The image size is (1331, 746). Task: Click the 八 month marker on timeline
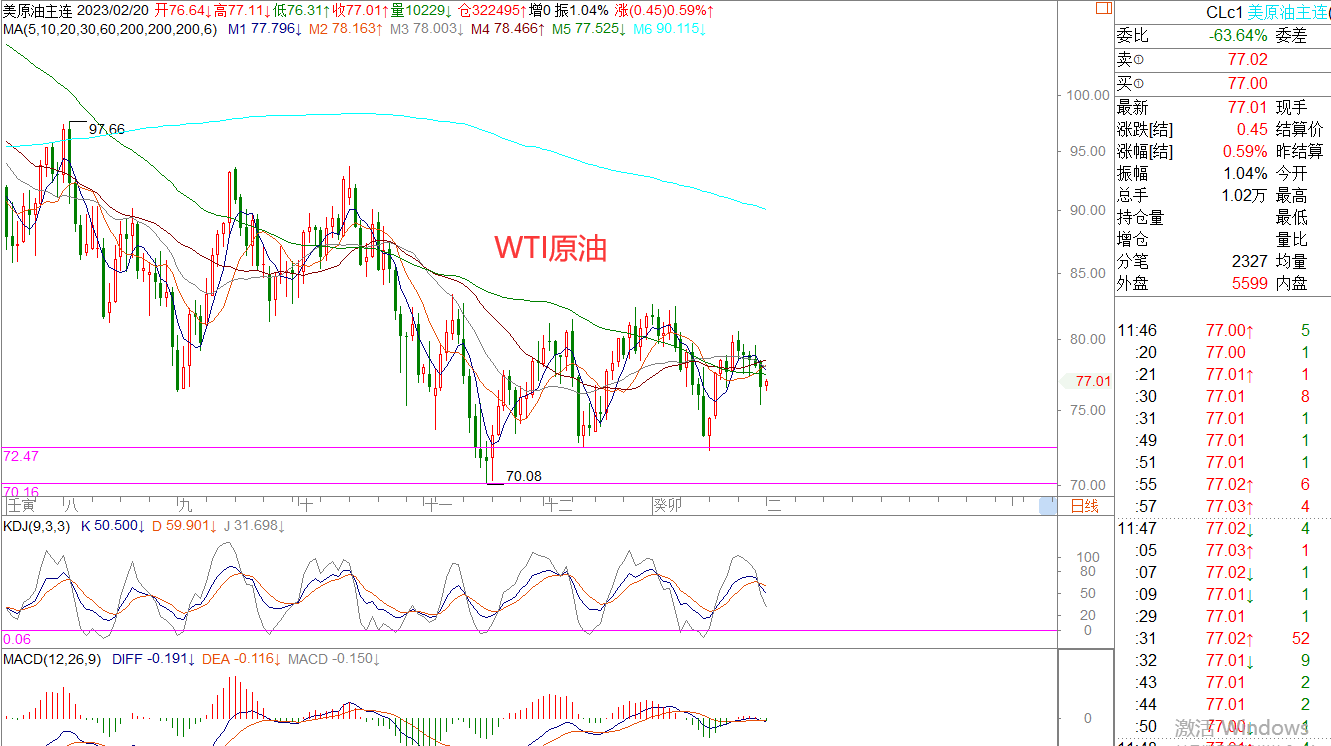71,504
